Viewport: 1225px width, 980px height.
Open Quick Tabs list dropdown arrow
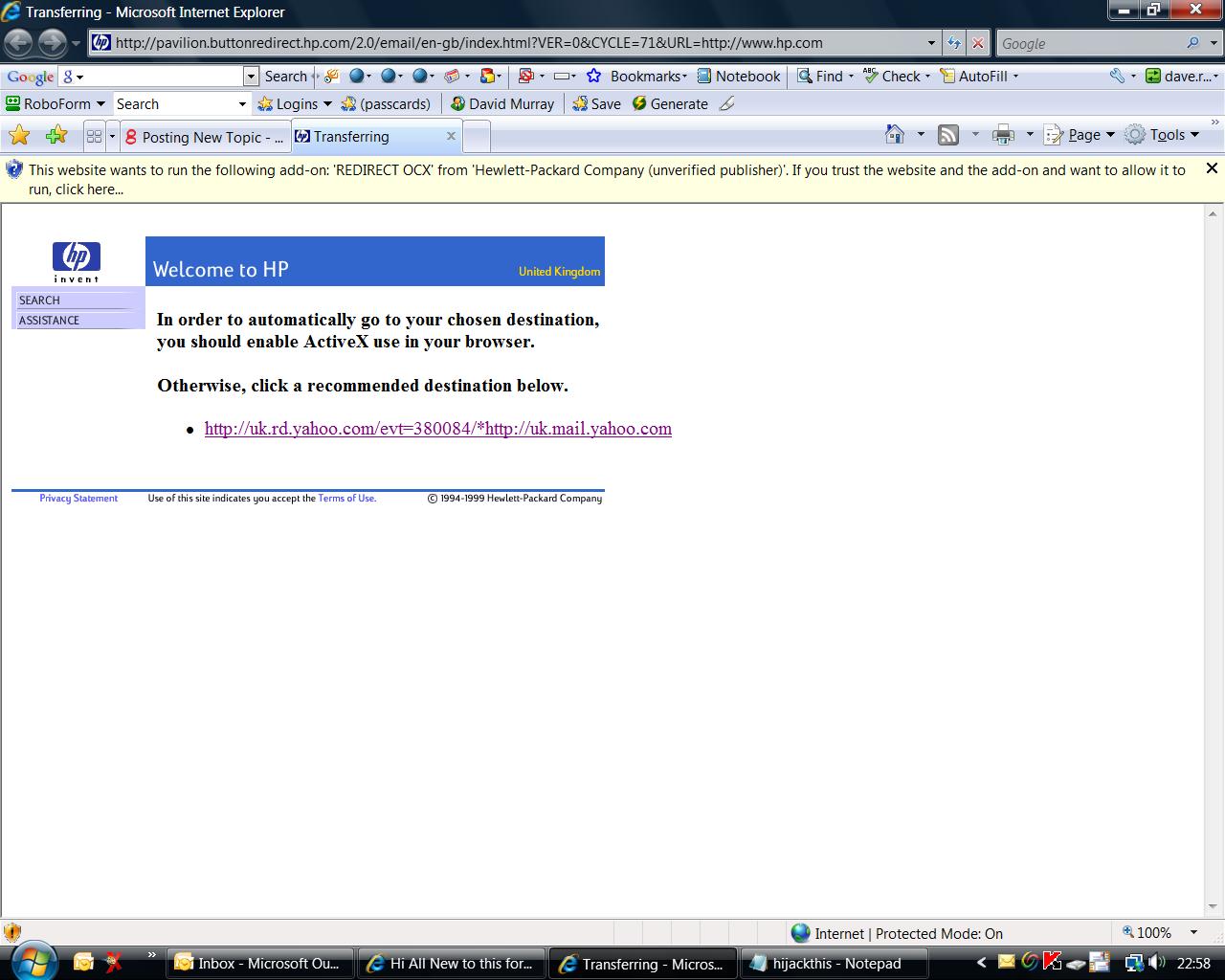(x=112, y=137)
